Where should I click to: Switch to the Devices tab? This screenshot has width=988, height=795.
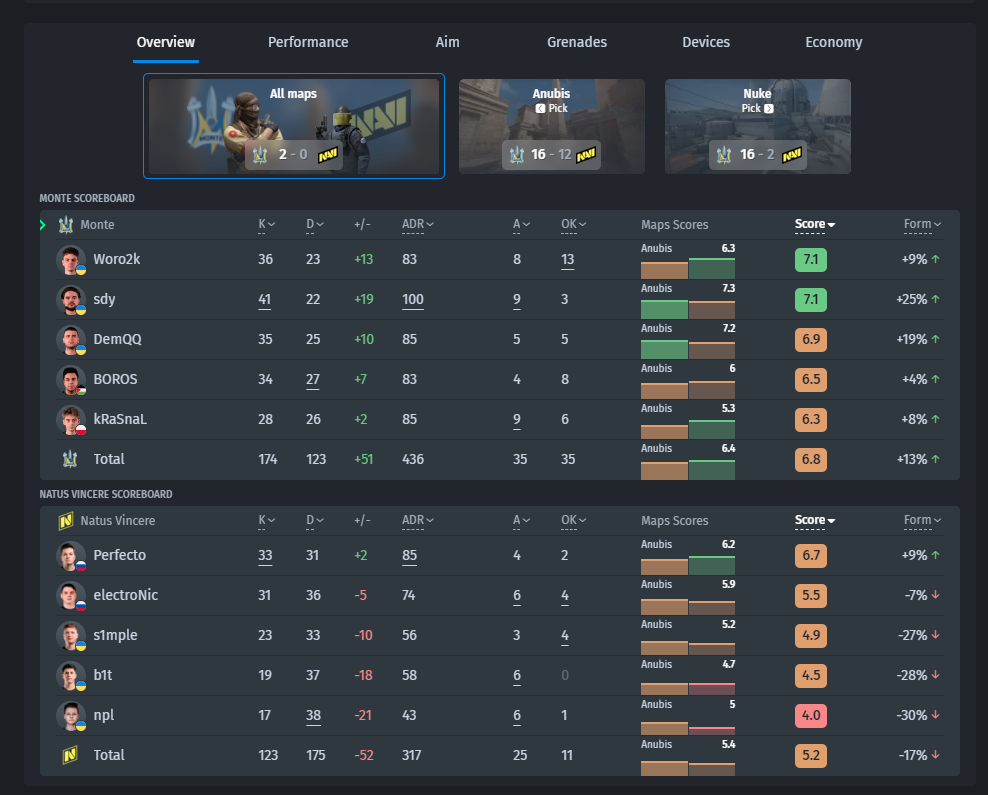[x=706, y=42]
